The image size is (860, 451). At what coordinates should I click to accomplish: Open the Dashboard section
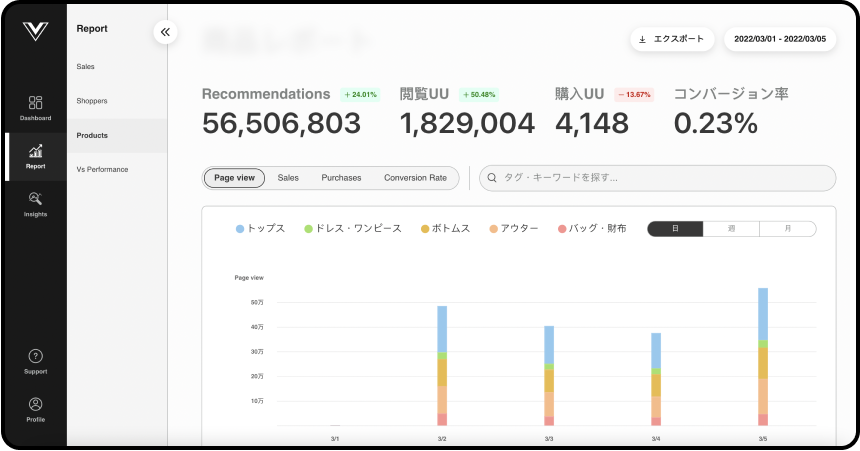36,108
